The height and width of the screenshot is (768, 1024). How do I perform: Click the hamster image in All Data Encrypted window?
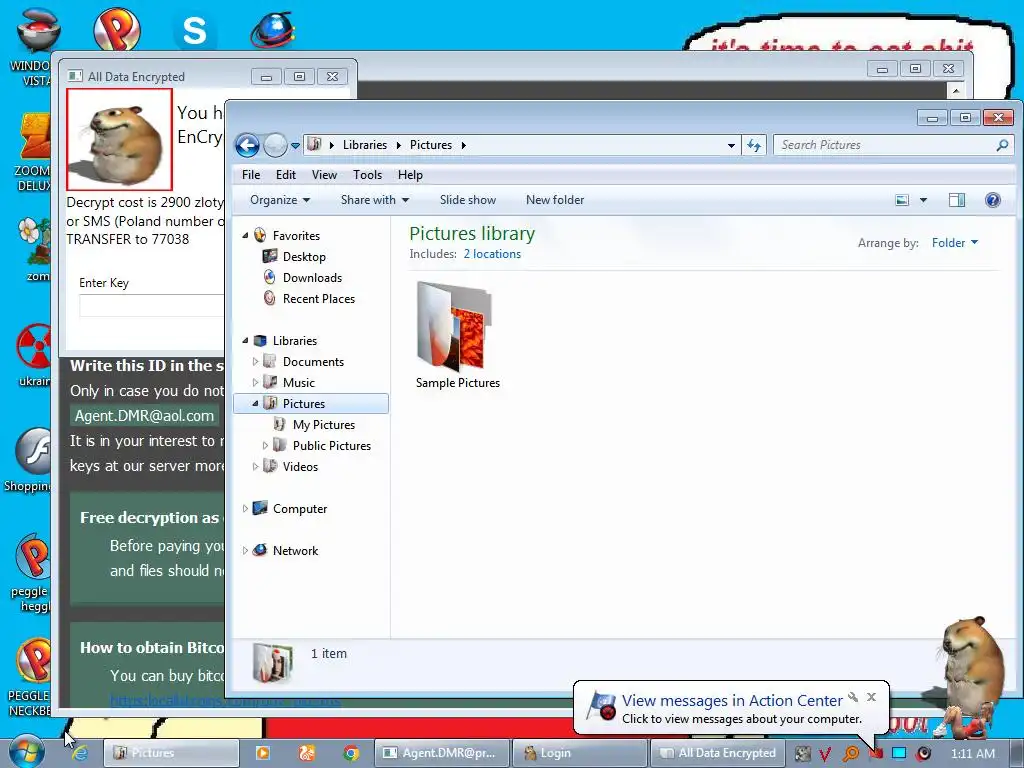(120, 139)
